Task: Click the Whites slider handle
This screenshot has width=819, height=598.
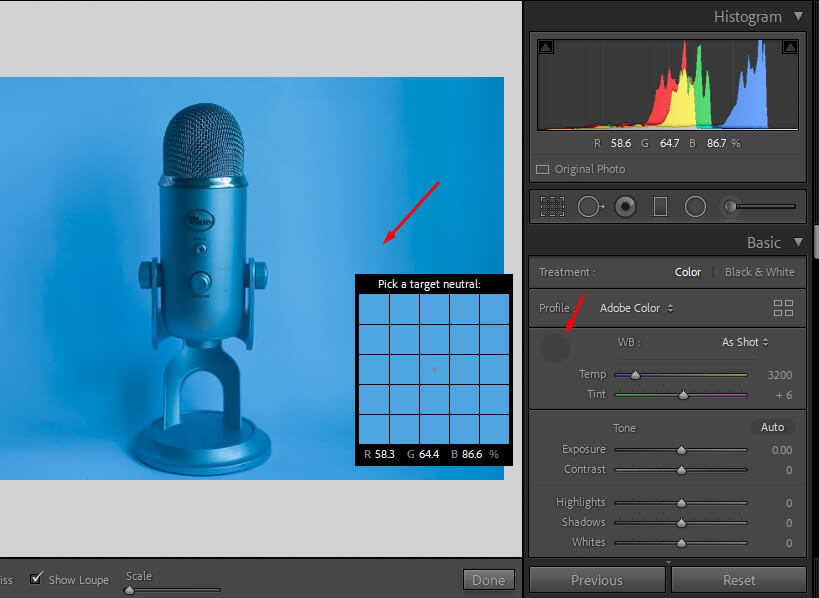Action: pos(681,543)
